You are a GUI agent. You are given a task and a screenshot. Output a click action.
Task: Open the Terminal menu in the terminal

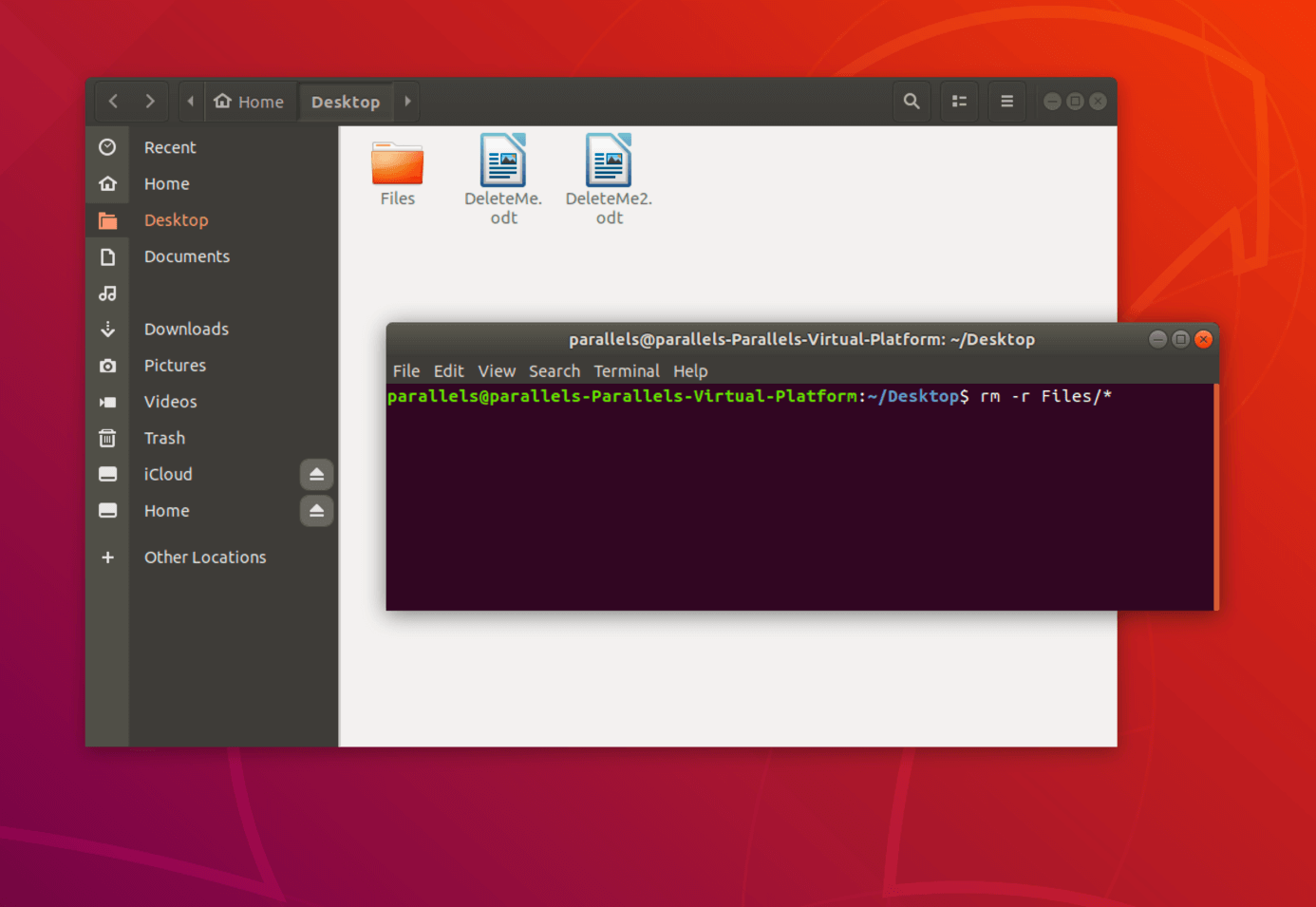point(626,370)
